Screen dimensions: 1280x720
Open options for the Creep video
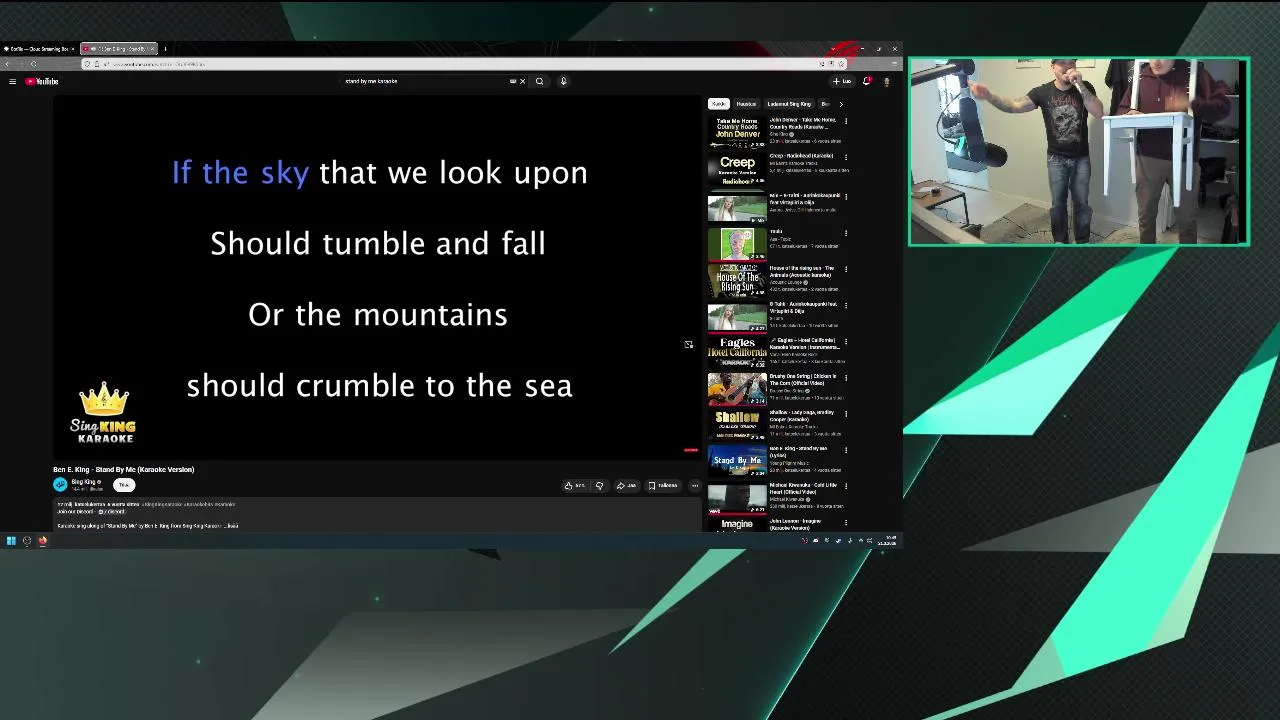pos(846,157)
